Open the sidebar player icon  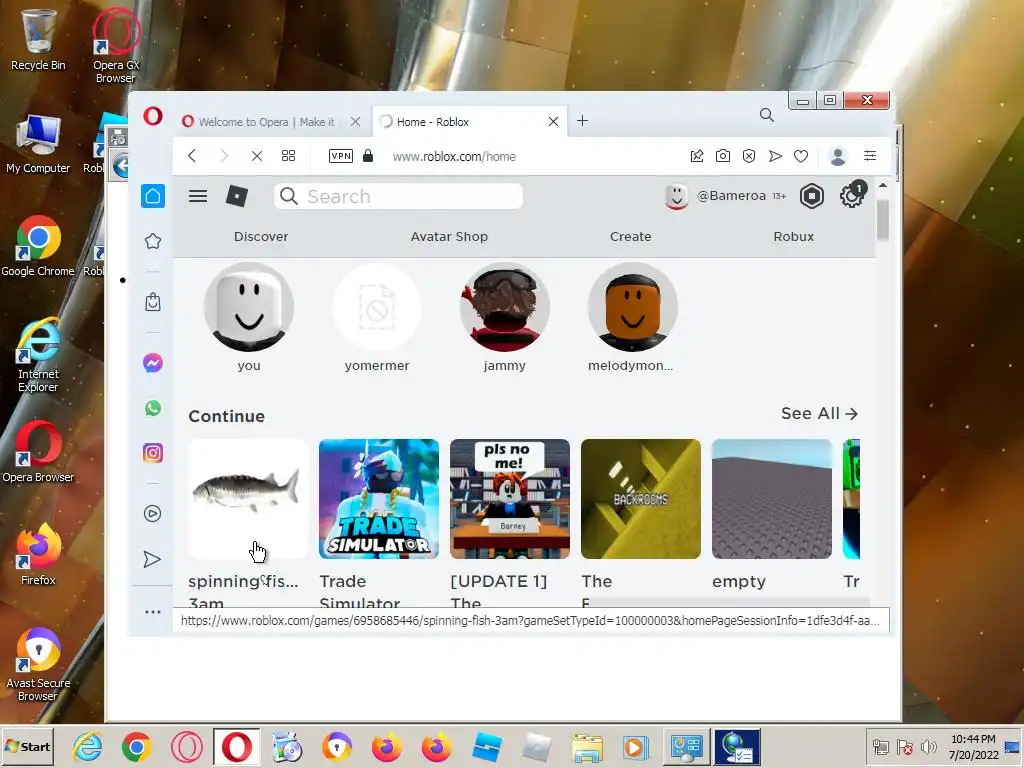pos(152,514)
